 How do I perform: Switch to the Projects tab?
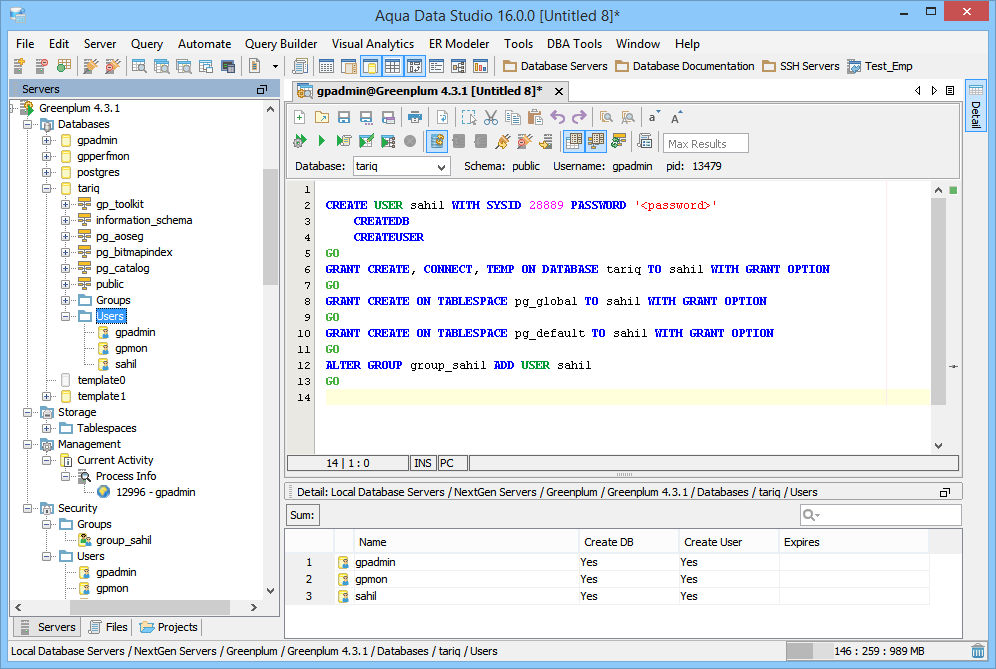[x=169, y=627]
